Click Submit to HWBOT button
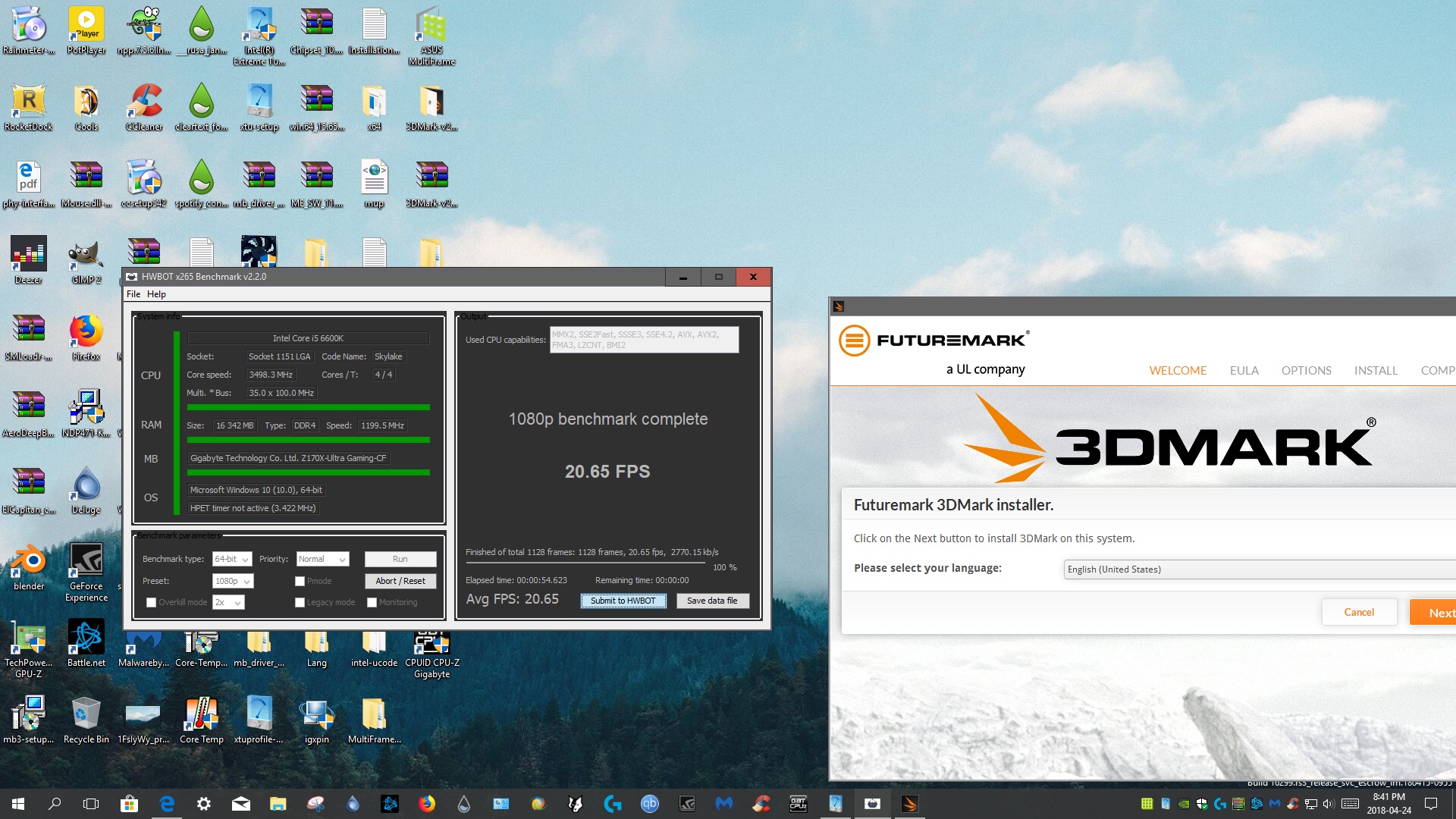1456x819 pixels. pos(623,601)
